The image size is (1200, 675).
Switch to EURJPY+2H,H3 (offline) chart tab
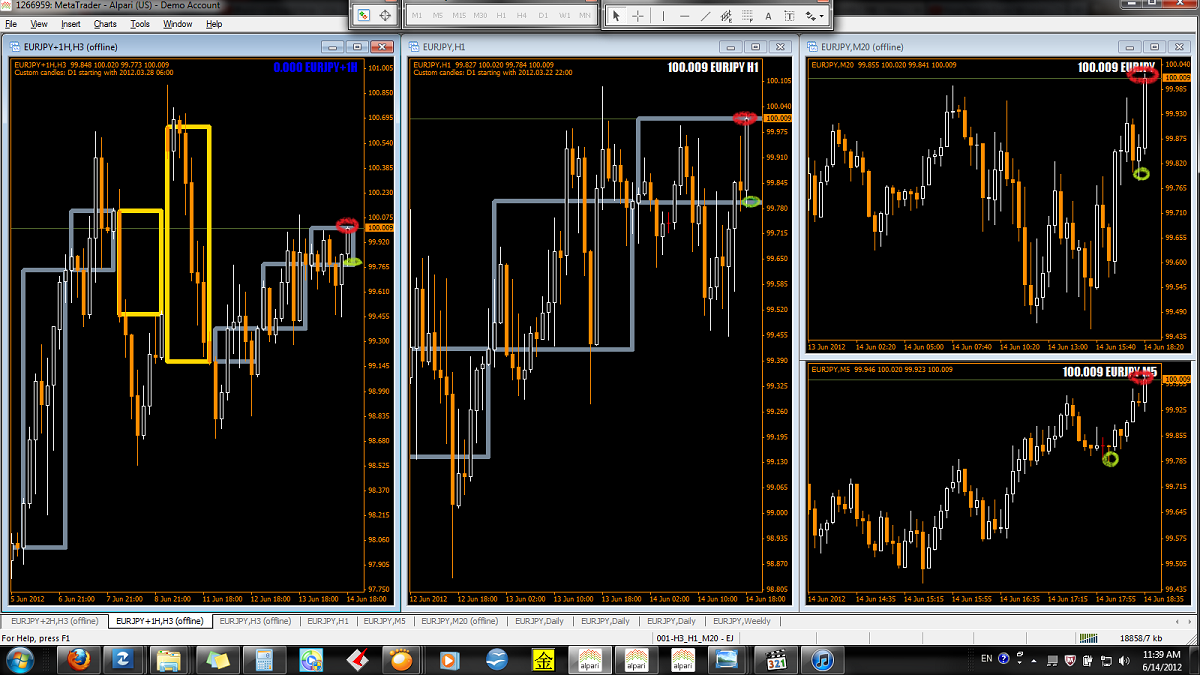(54, 621)
